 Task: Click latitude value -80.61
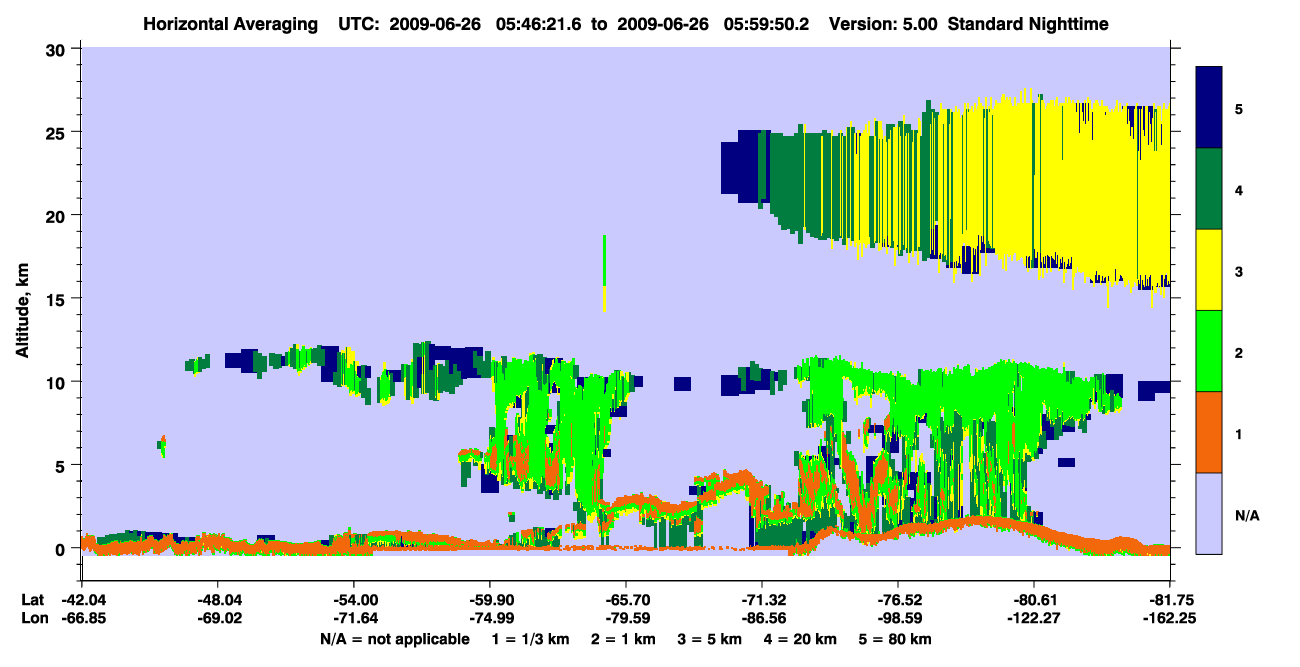1034,600
